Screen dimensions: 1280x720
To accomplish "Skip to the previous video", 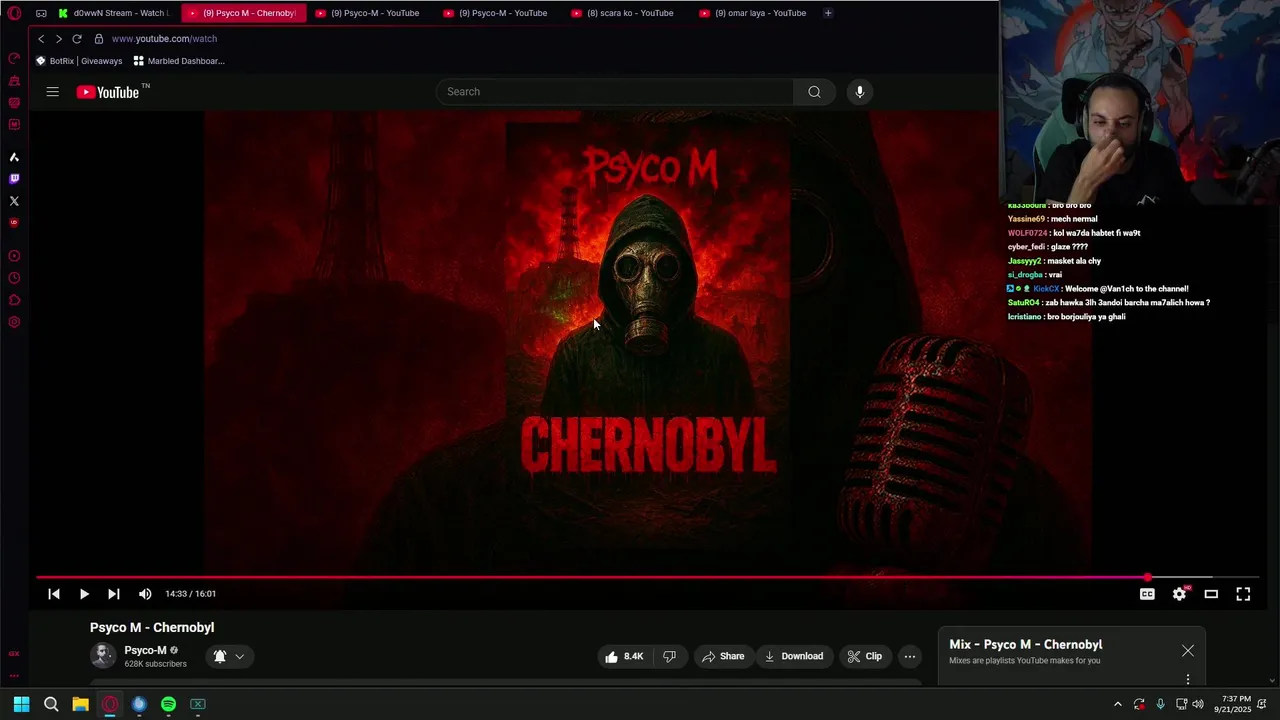I will coord(54,594).
